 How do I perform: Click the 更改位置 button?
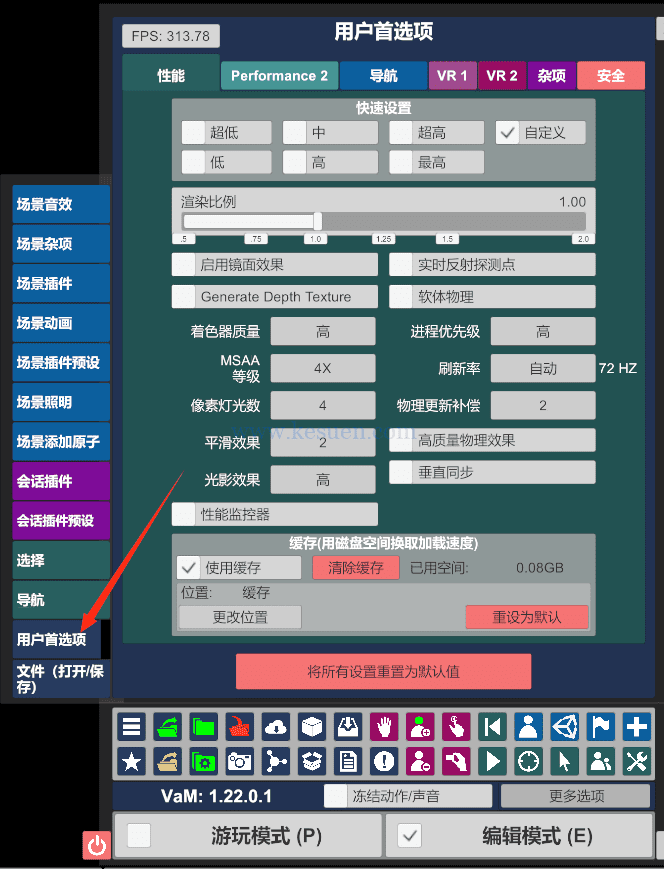240,617
